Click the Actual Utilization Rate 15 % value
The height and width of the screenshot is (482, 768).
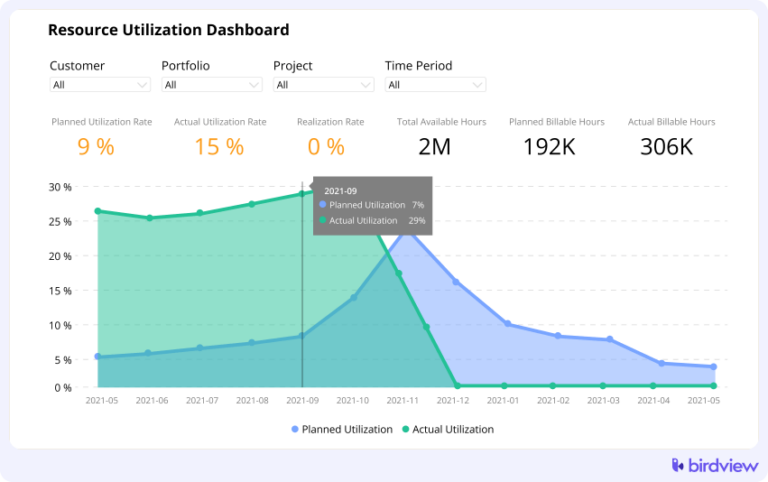tap(220, 147)
